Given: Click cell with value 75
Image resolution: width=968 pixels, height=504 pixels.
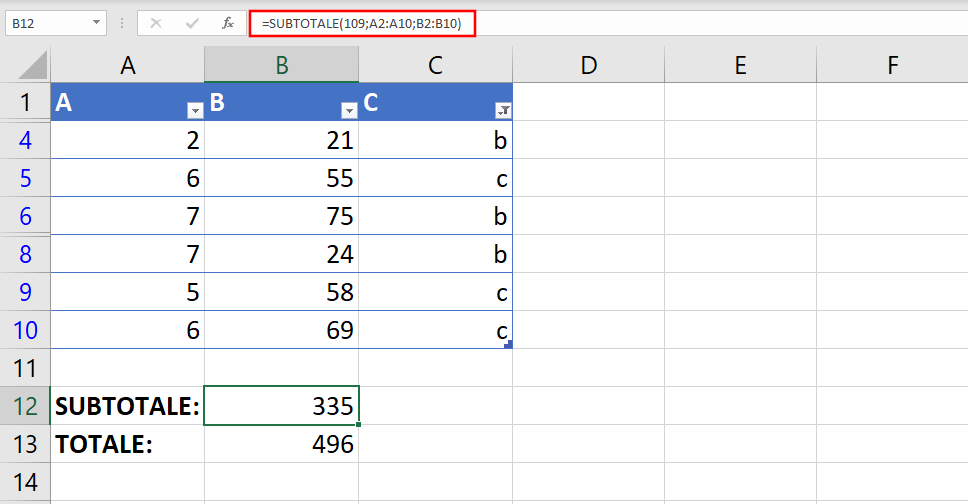Looking at the screenshot, I should (282, 216).
